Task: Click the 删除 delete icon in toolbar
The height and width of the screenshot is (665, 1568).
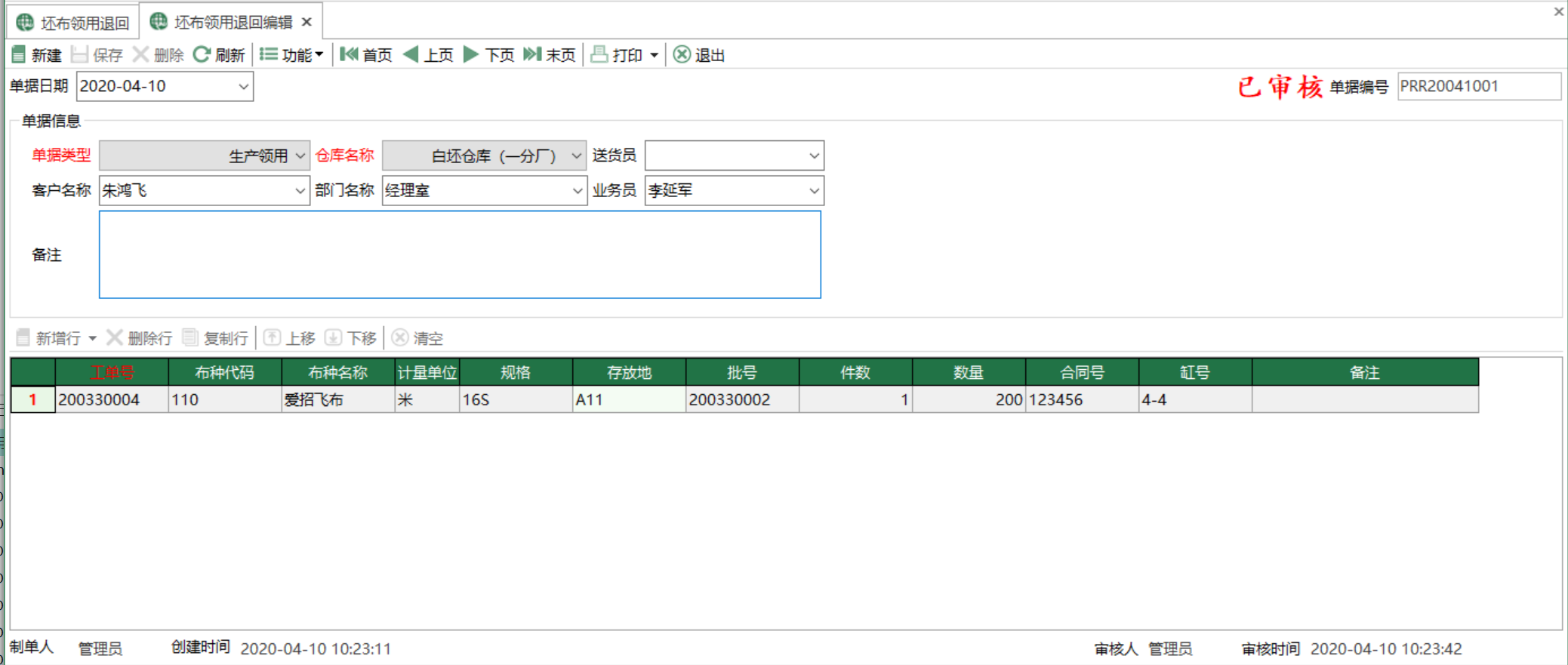Action: tap(140, 54)
